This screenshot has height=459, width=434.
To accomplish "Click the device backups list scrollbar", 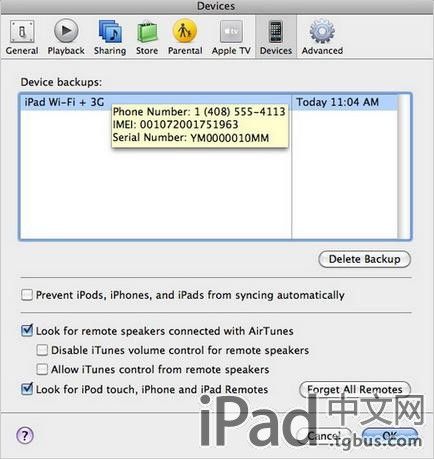I will (x=404, y=167).
